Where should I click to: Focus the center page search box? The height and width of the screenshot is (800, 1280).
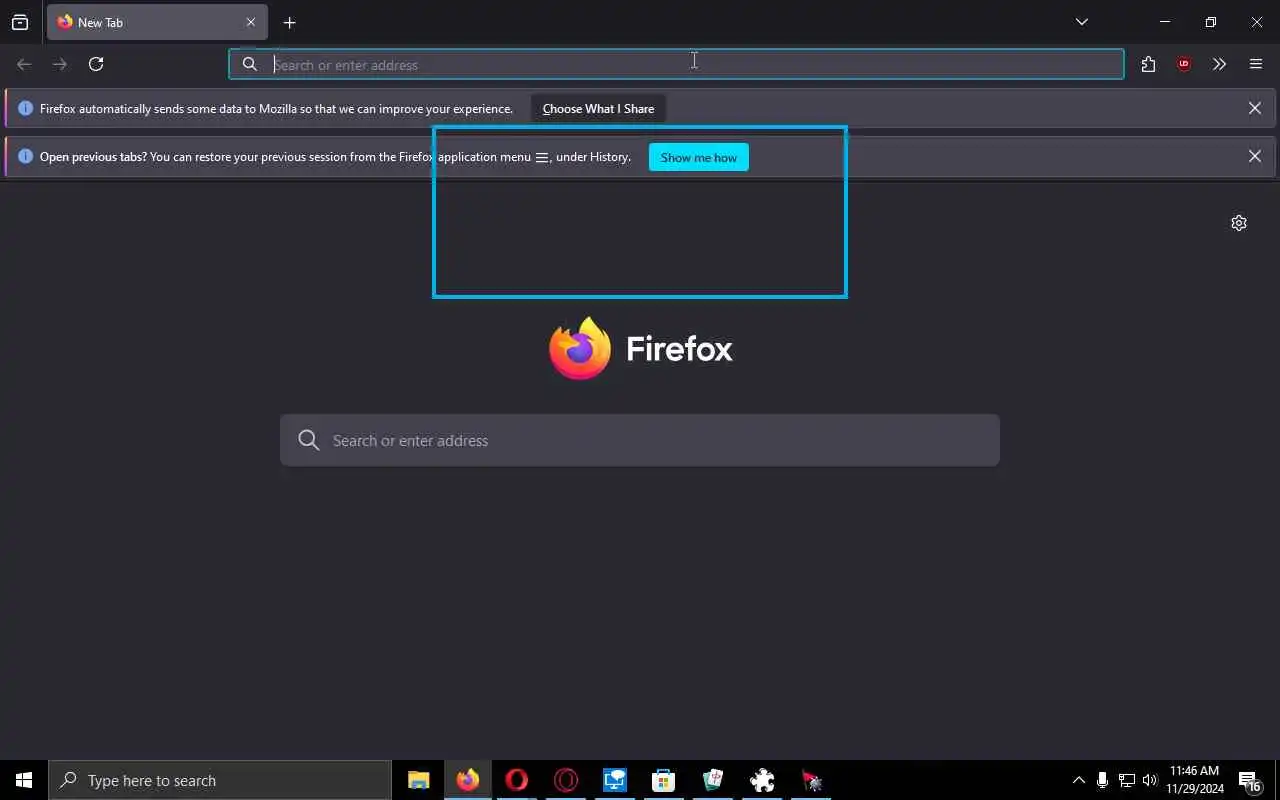tap(640, 440)
